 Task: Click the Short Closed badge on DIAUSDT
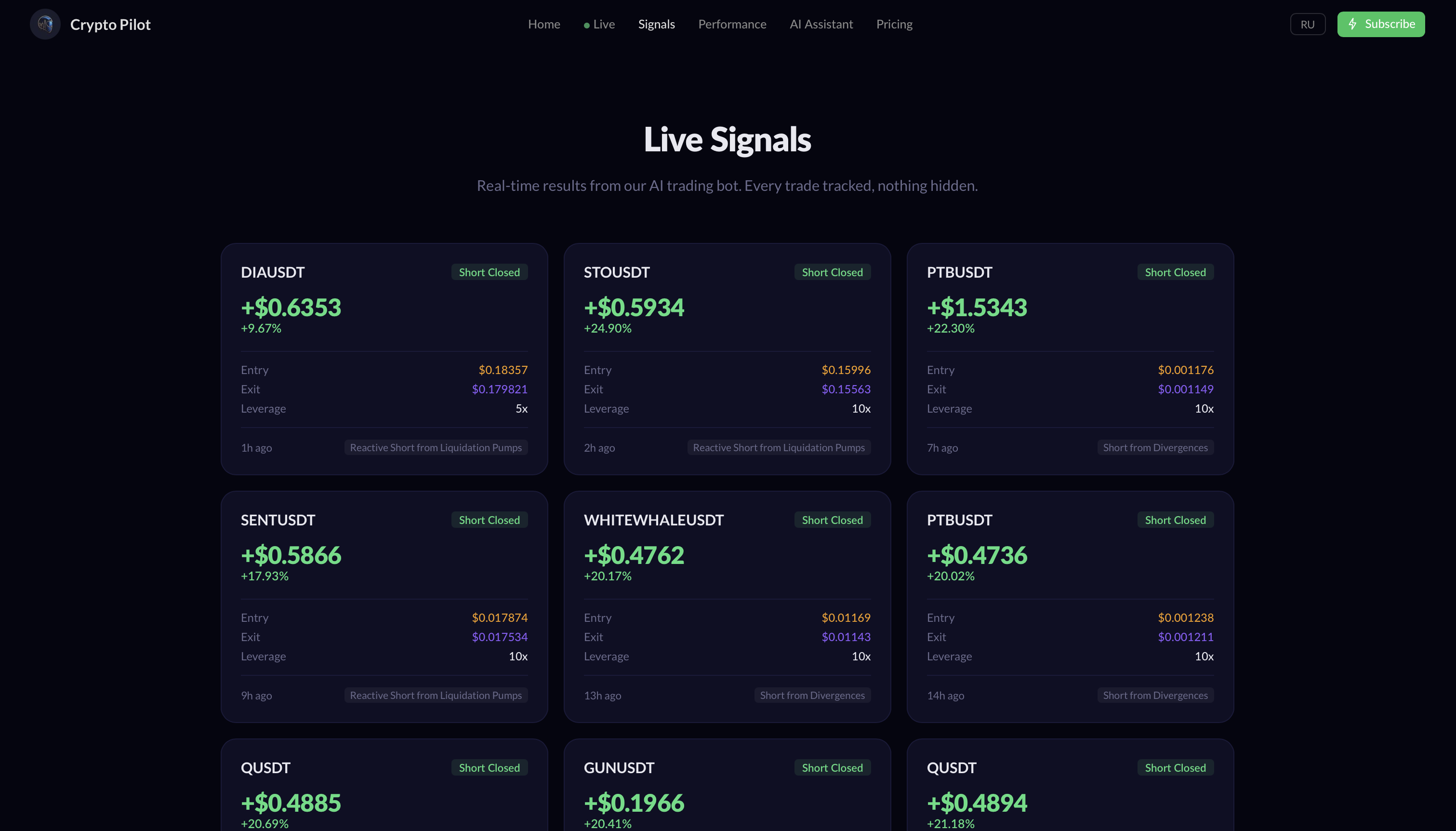click(x=489, y=272)
